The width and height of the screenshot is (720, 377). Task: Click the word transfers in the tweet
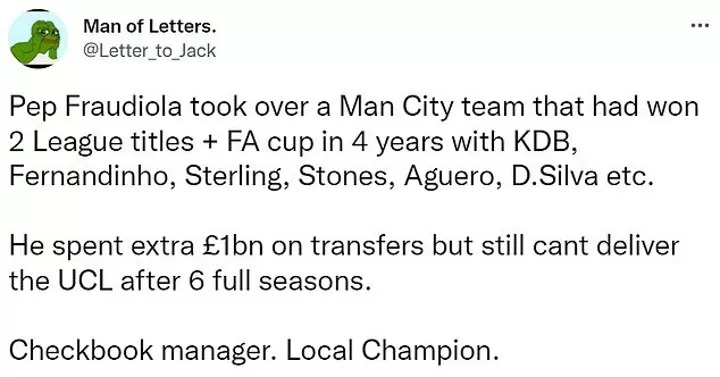[367, 246]
